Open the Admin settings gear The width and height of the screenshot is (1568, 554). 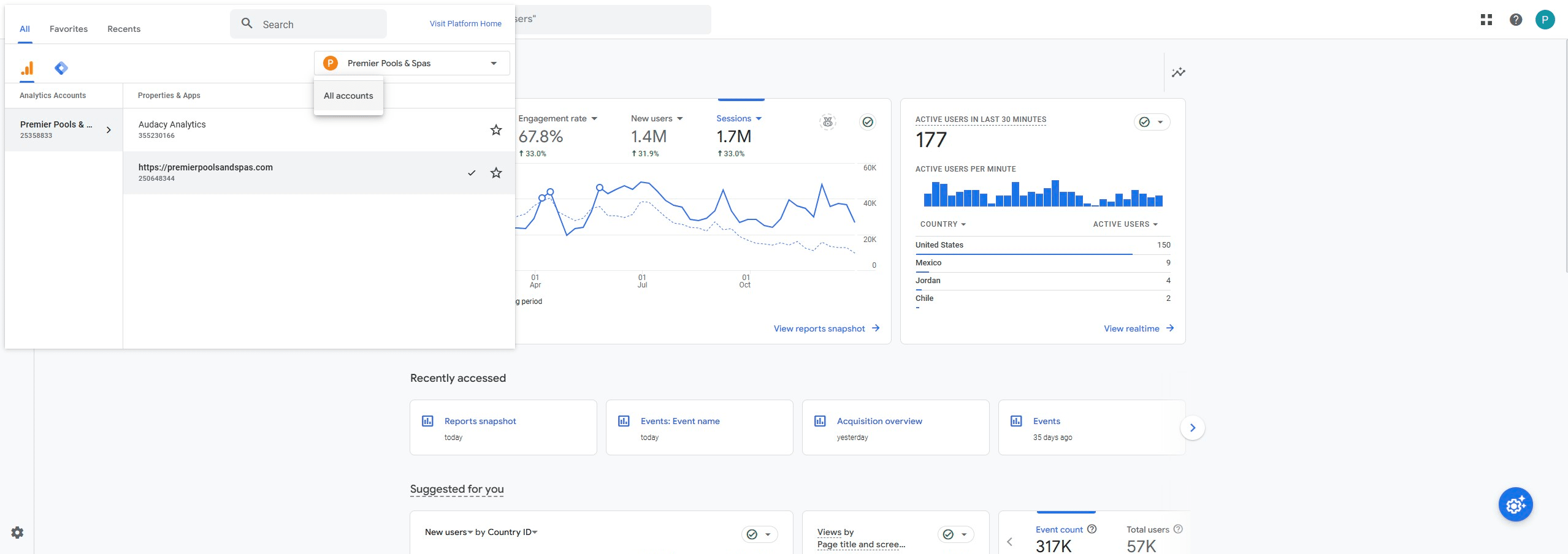(17, 533)
